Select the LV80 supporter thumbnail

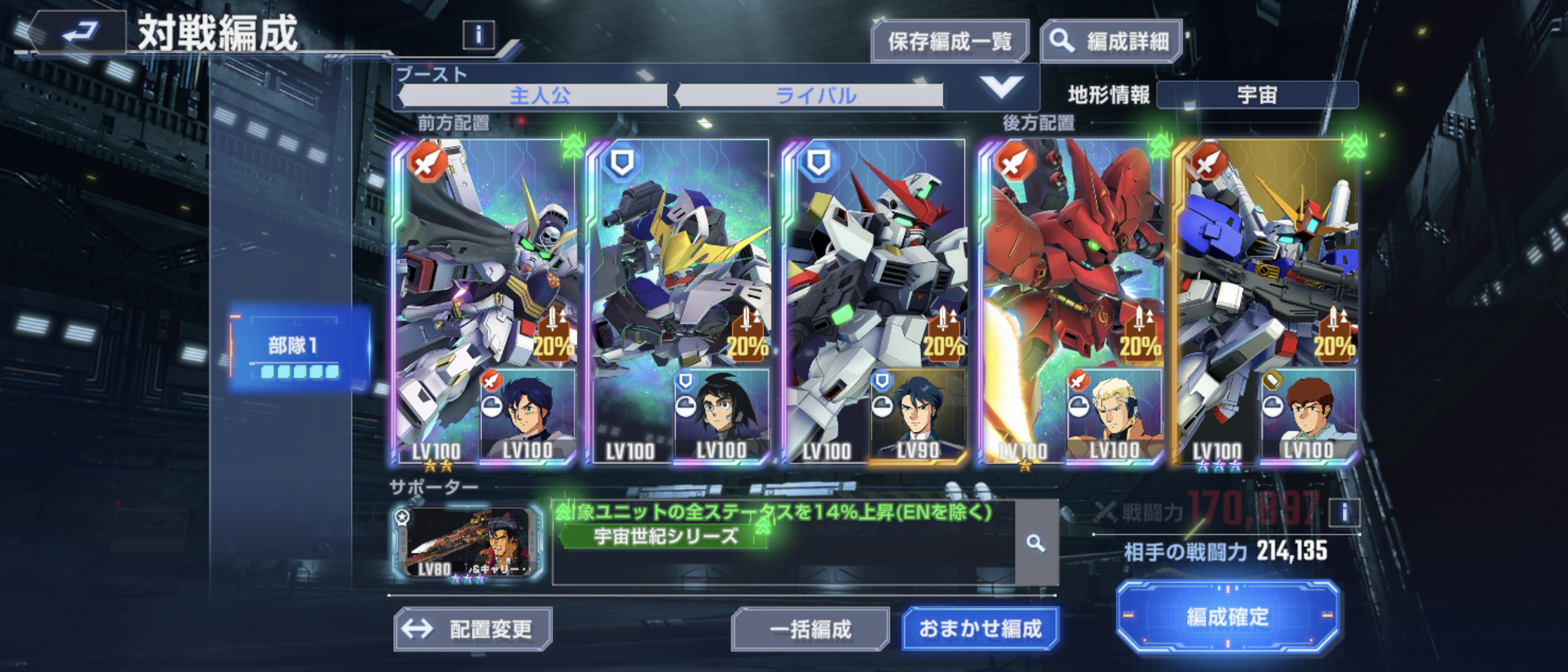469,544
